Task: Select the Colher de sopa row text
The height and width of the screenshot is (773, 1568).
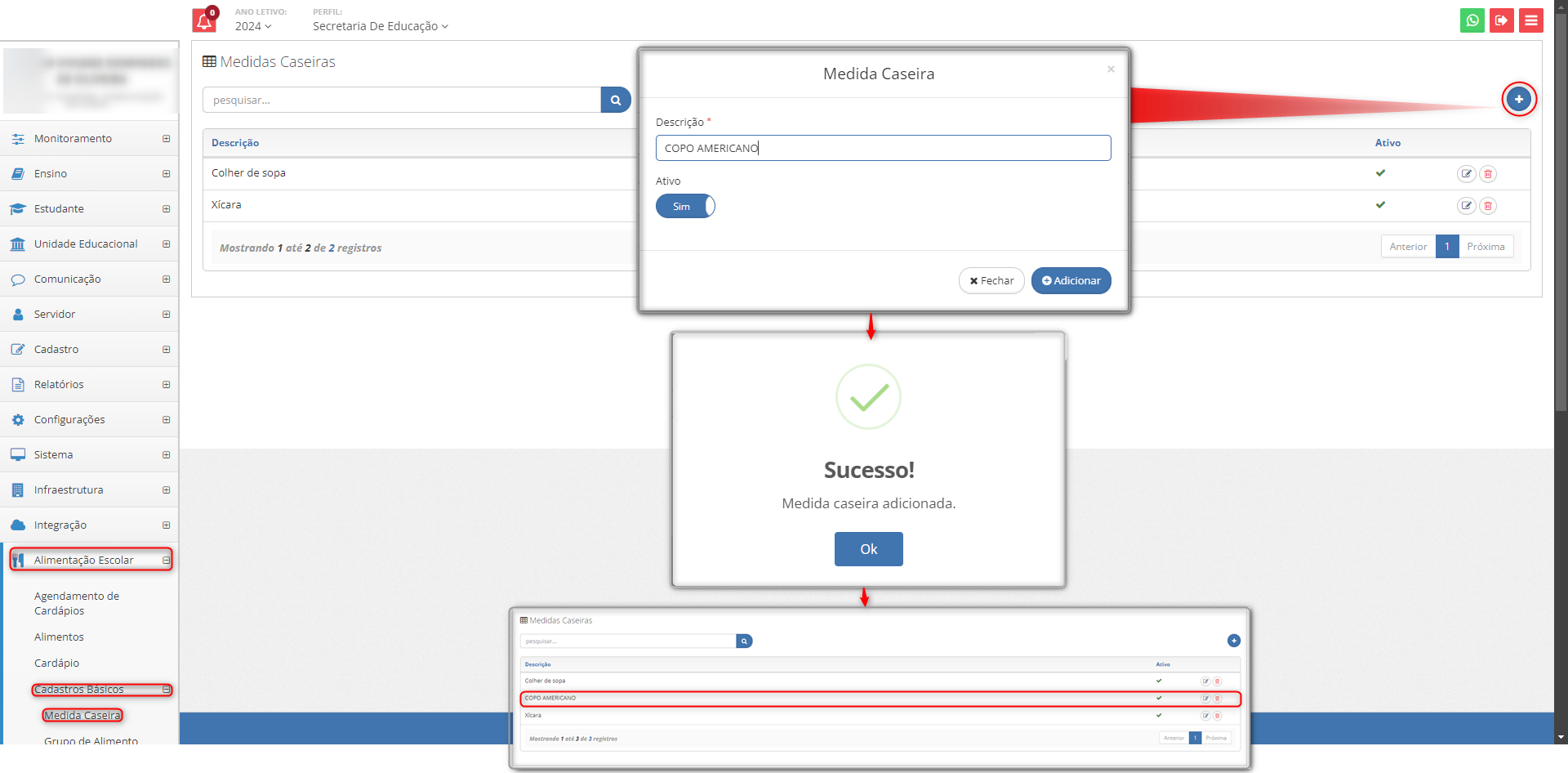Action: (248, 173)
